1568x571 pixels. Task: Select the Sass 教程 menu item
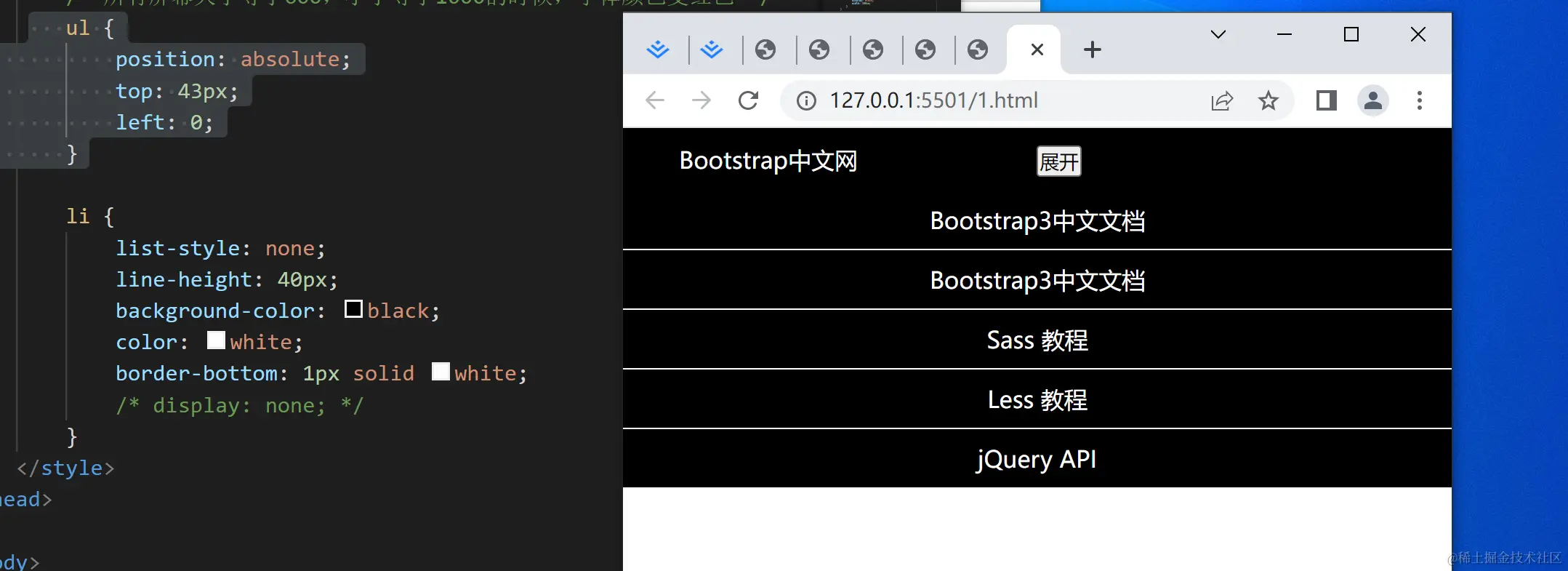1037,340
